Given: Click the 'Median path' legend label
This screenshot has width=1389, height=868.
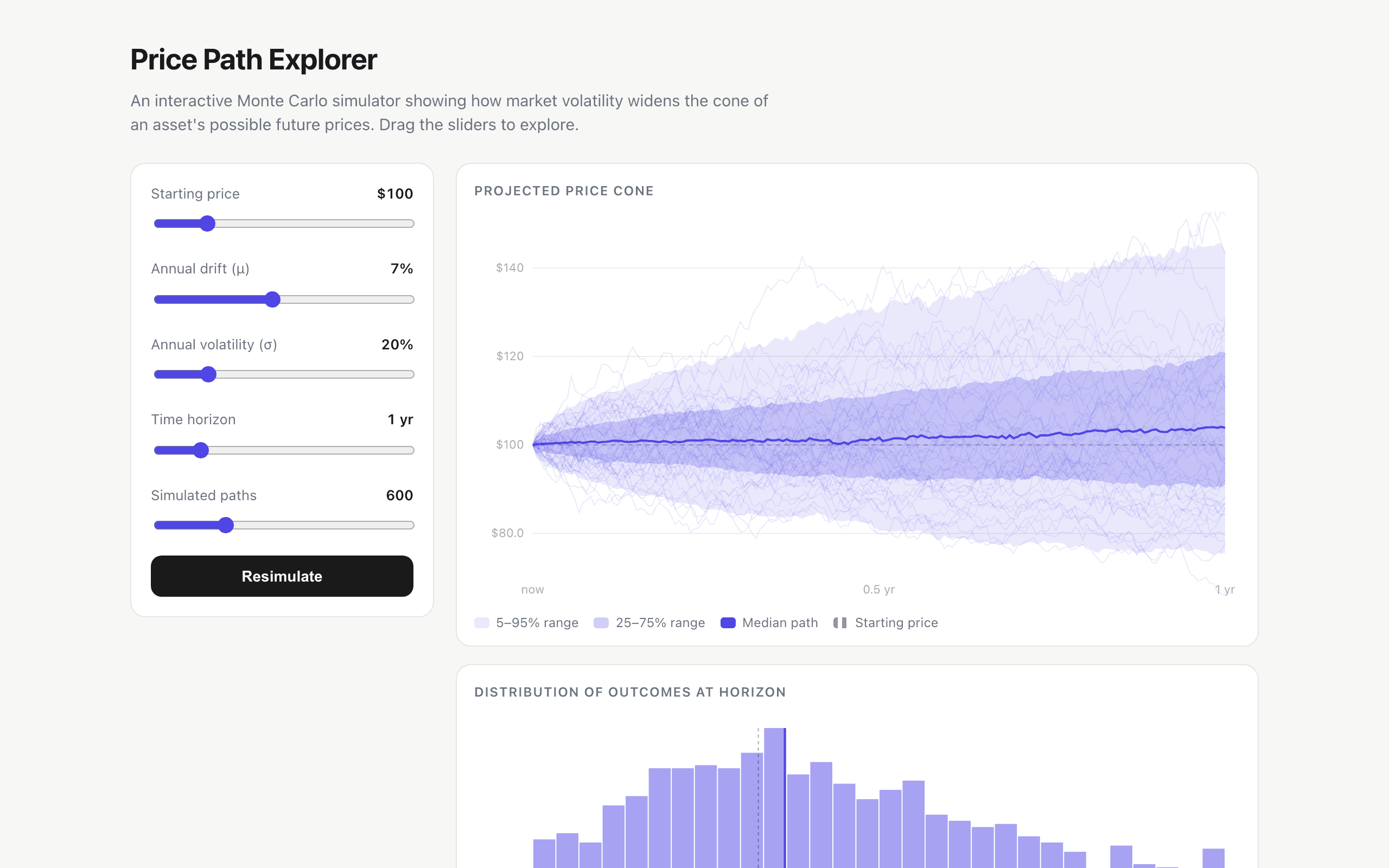Looking at the screenshot, I should (x=780, y=623).
